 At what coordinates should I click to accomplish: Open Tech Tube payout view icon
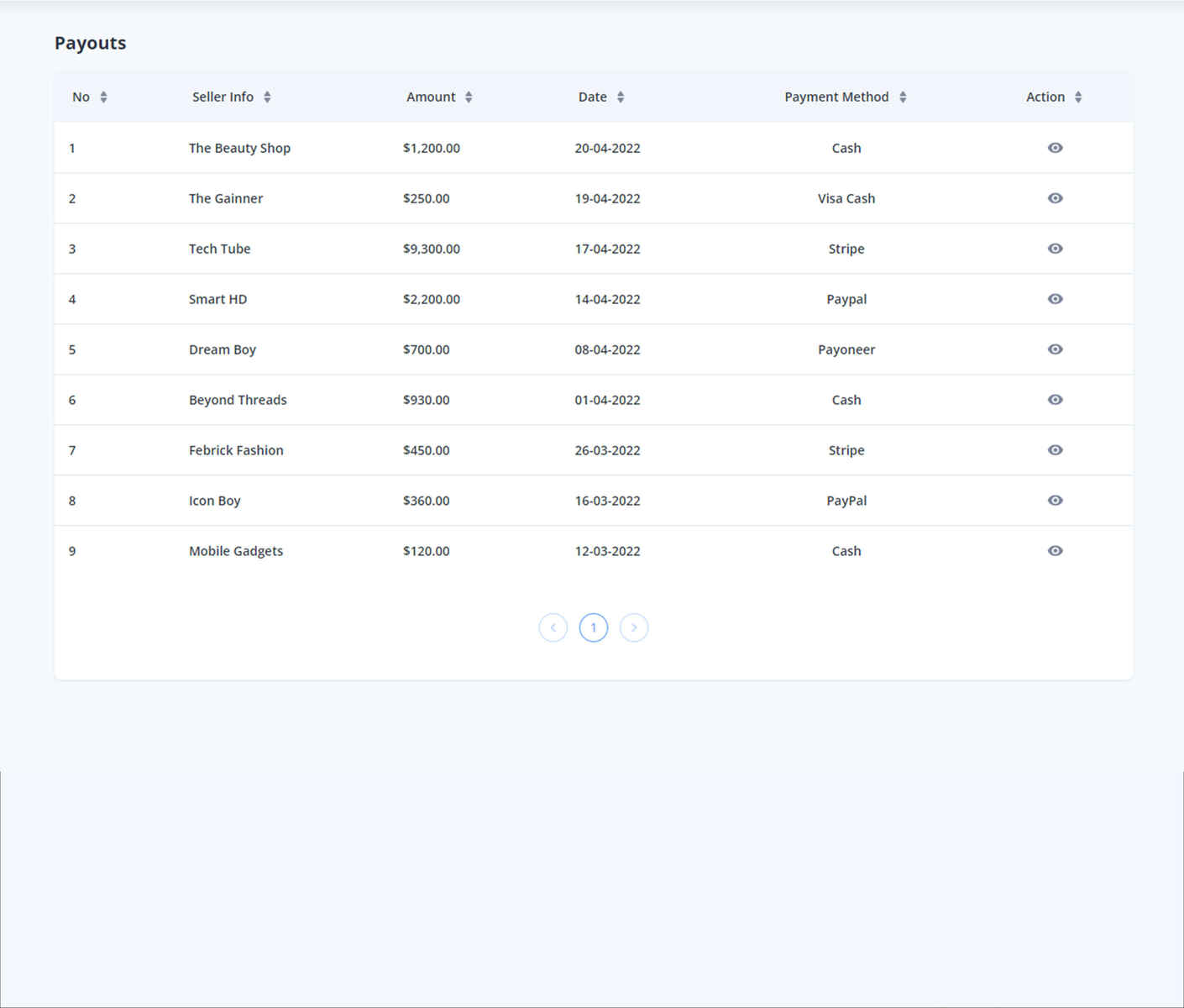click(x=1055, y=249)
